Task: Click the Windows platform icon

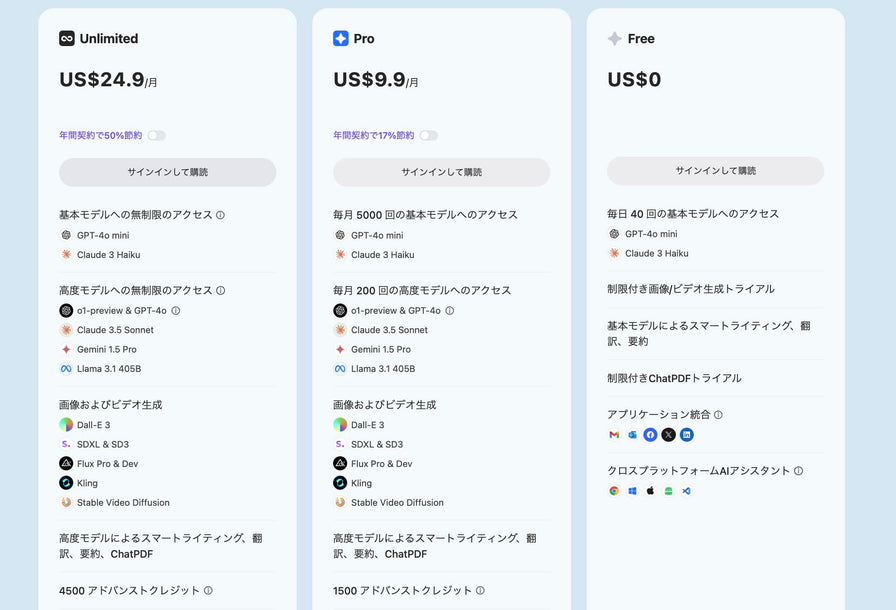Action: point(632,491)
